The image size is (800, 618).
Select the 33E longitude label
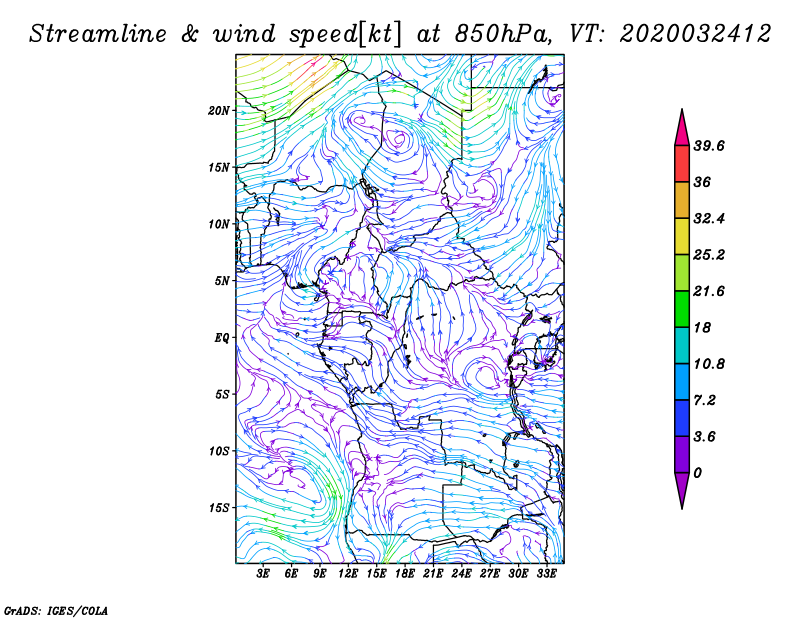click(x=546, y=576)
